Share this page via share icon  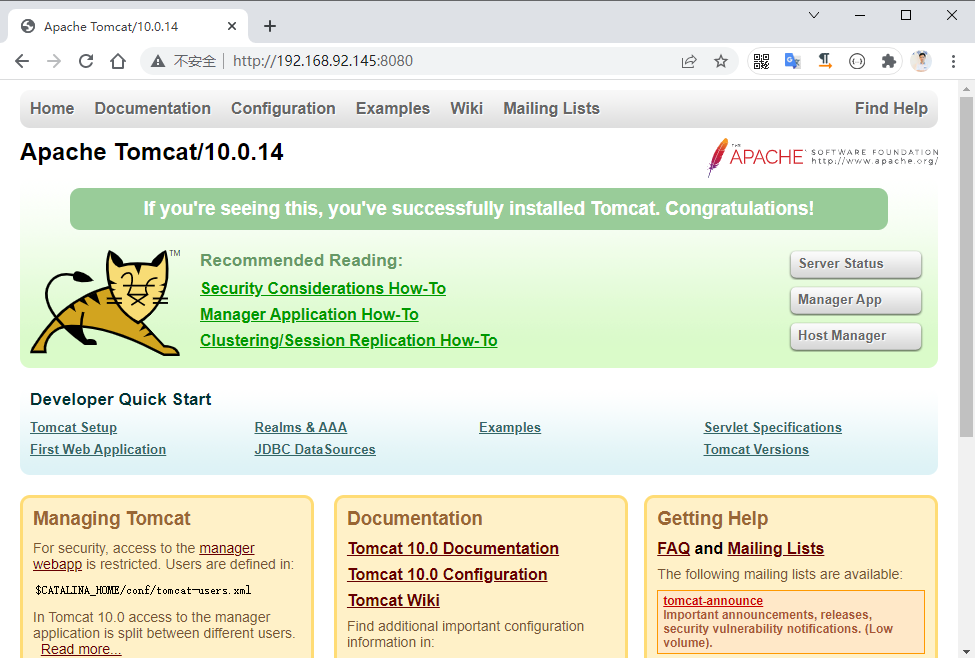689,61
